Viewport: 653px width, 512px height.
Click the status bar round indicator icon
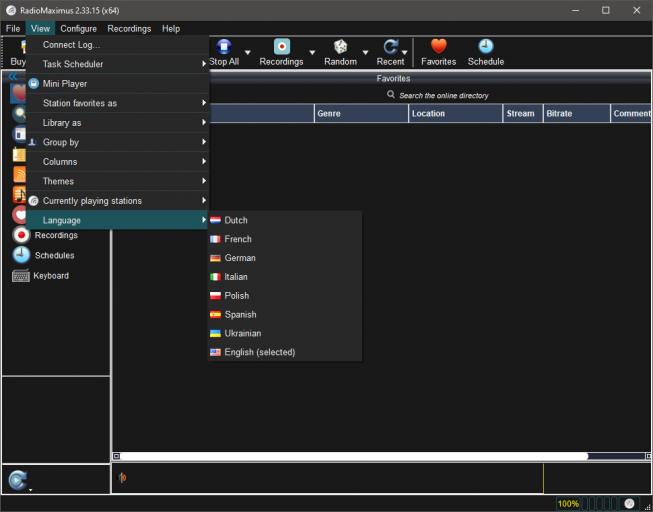tap(629, 504)
